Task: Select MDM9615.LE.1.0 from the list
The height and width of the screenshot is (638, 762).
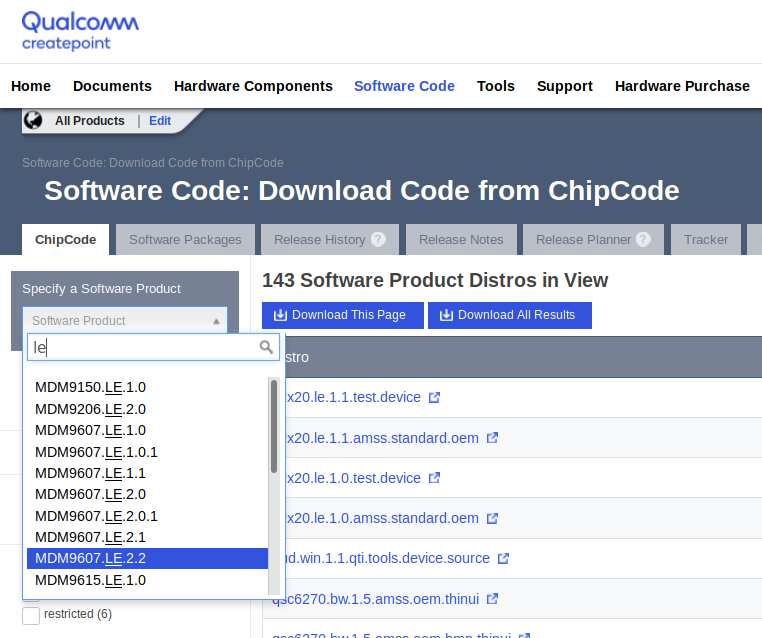Action: coord(147,580)
